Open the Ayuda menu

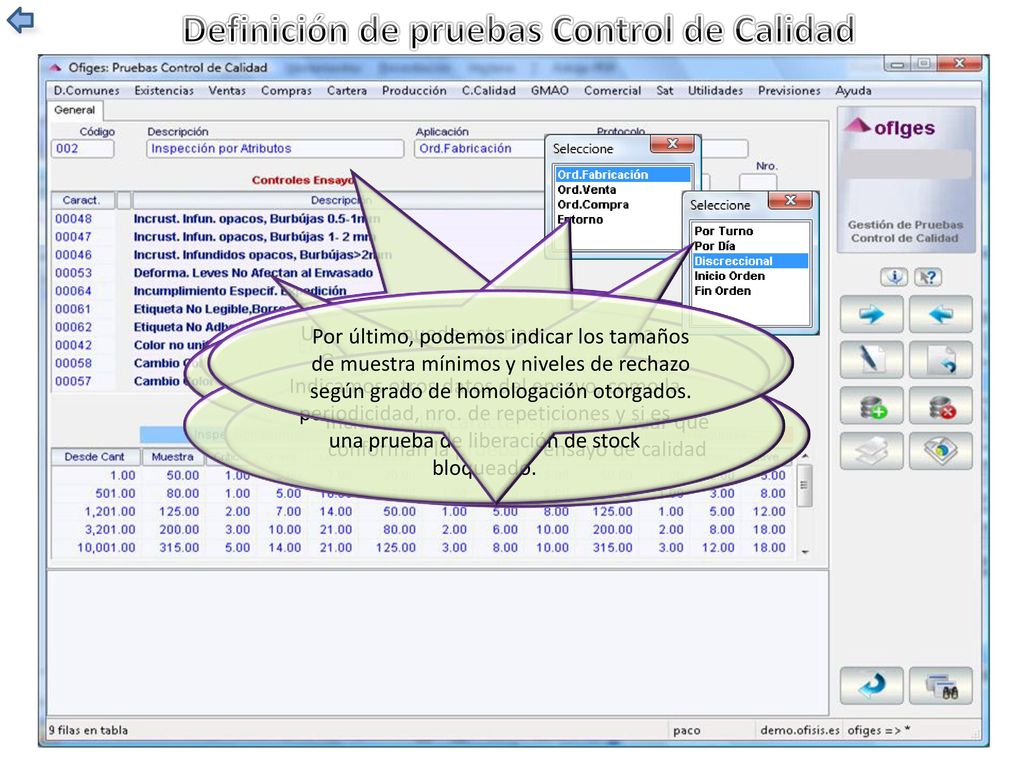click(x=853, y=91)
